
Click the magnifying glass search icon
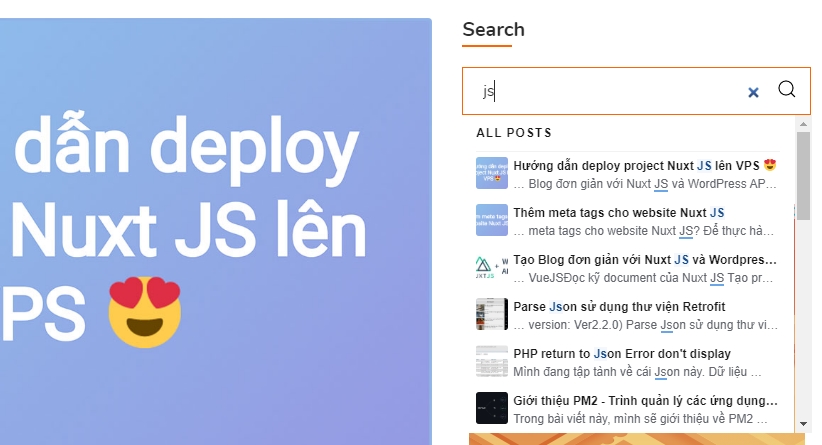click(786, 89)
